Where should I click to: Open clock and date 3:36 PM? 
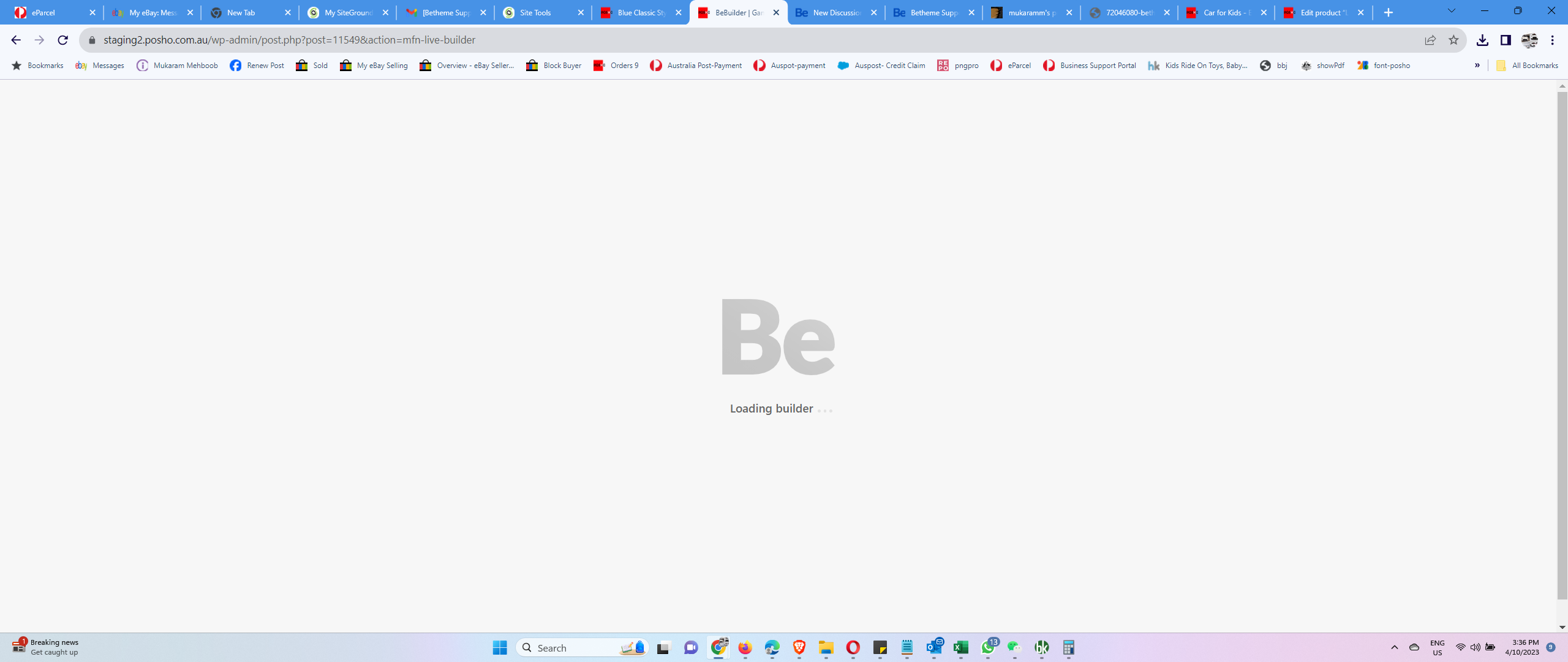pos(1522,647)
